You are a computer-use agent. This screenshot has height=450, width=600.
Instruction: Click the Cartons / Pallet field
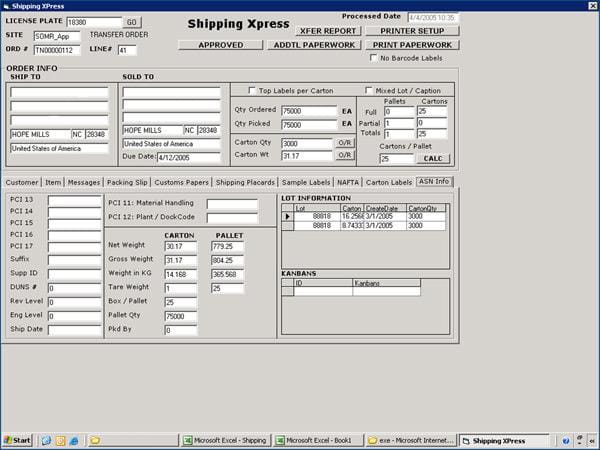click(397, 158)
